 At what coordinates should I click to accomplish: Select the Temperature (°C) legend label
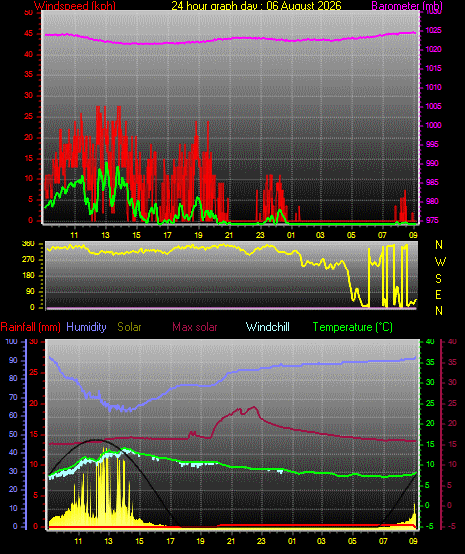353,327
